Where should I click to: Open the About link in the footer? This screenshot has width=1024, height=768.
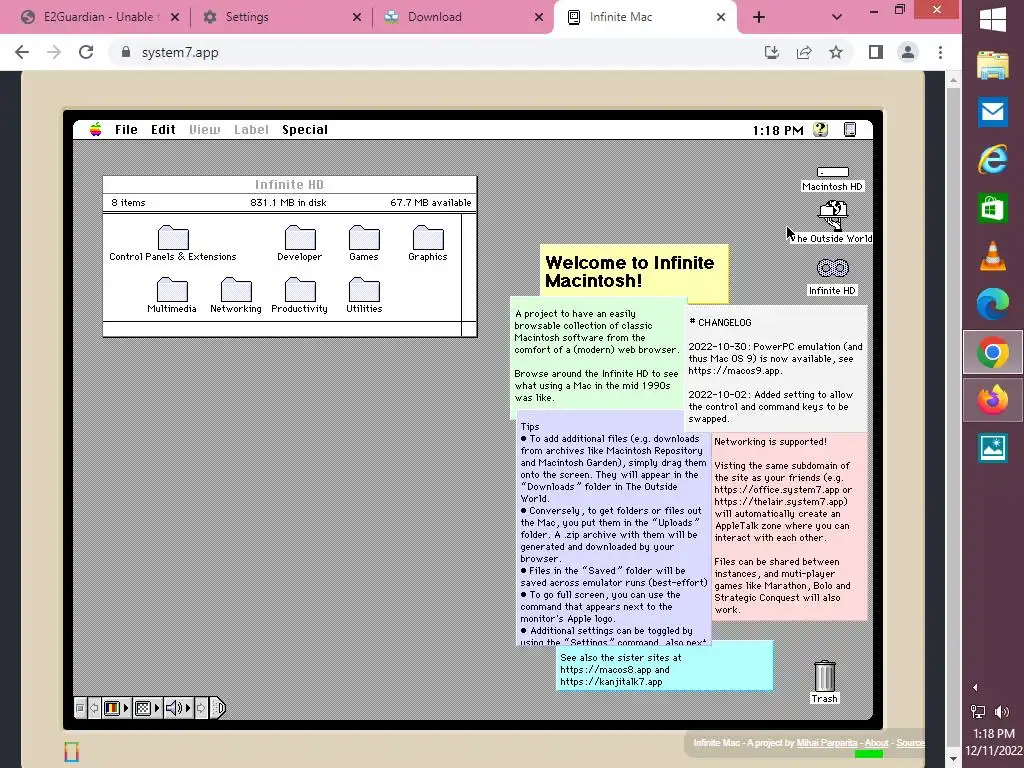click(x=876, y=743)
